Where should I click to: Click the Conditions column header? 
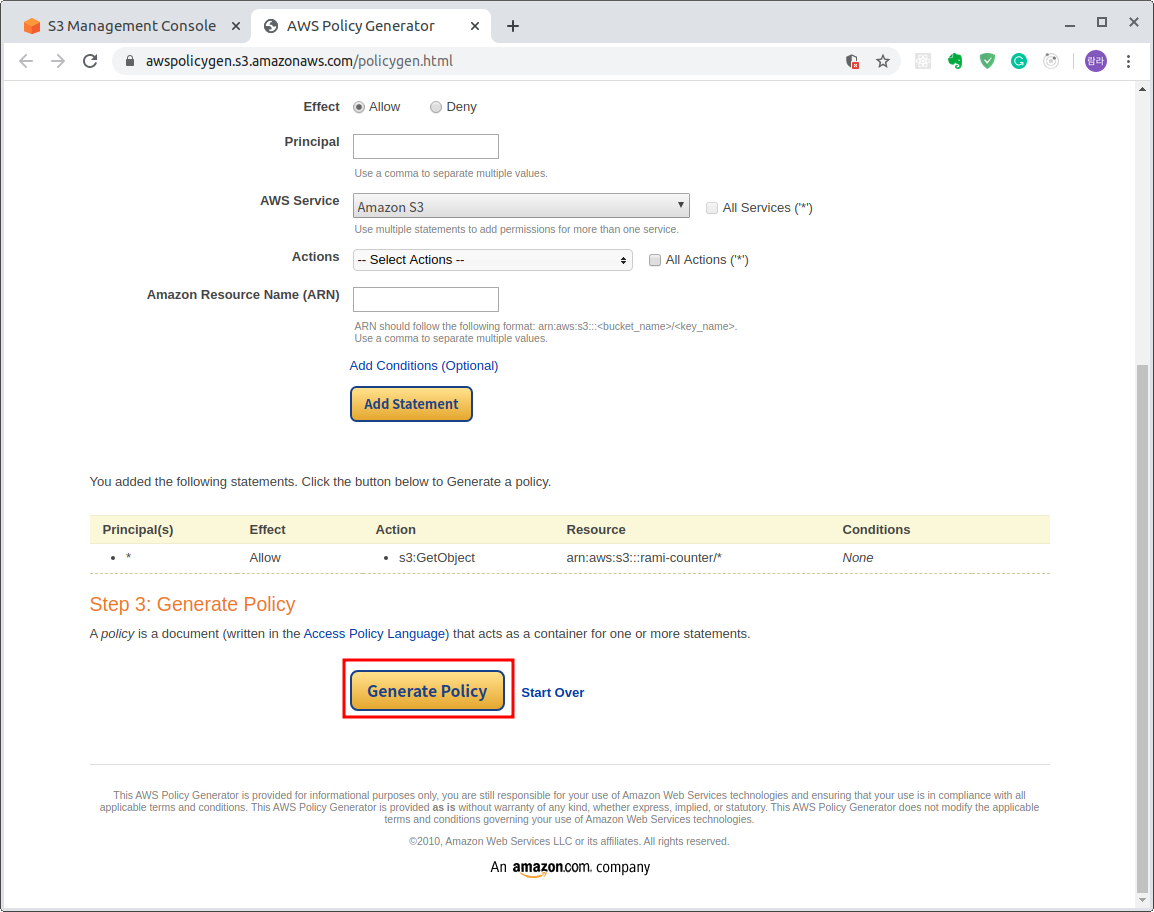tap(876, 530)
